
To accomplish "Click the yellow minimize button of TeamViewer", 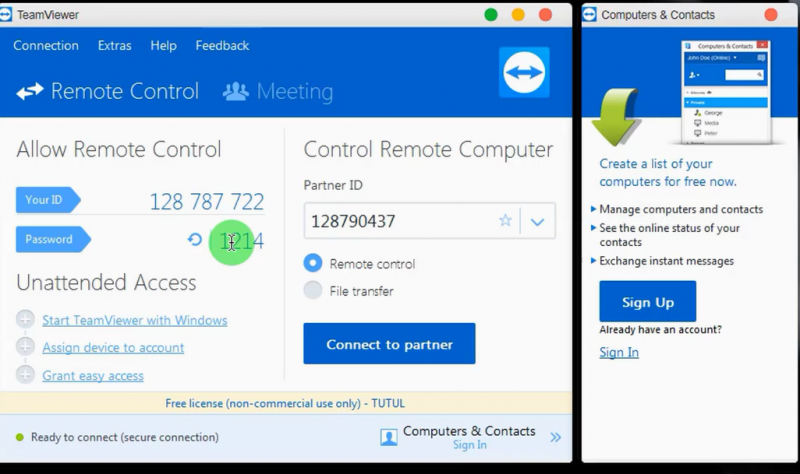I will (x=518, y=15).
